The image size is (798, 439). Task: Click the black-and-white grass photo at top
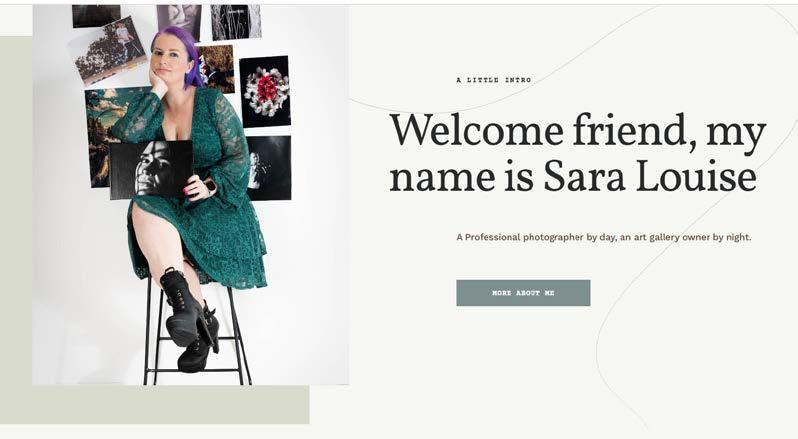236,22
